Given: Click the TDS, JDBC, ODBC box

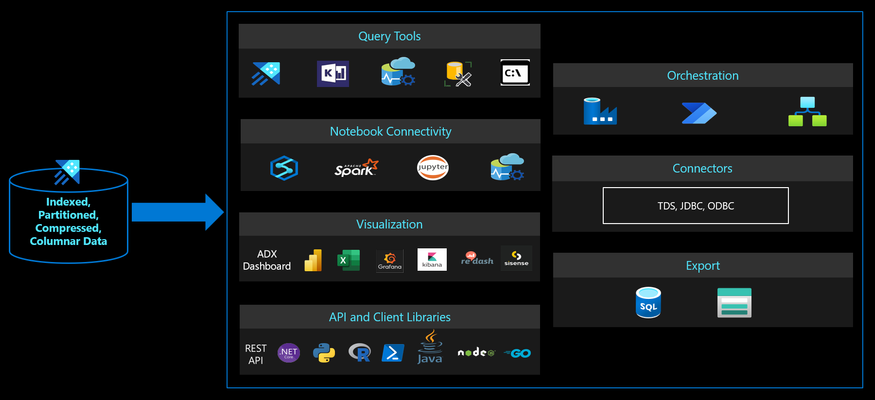Looking at the screenshot, I should [695, 206].
